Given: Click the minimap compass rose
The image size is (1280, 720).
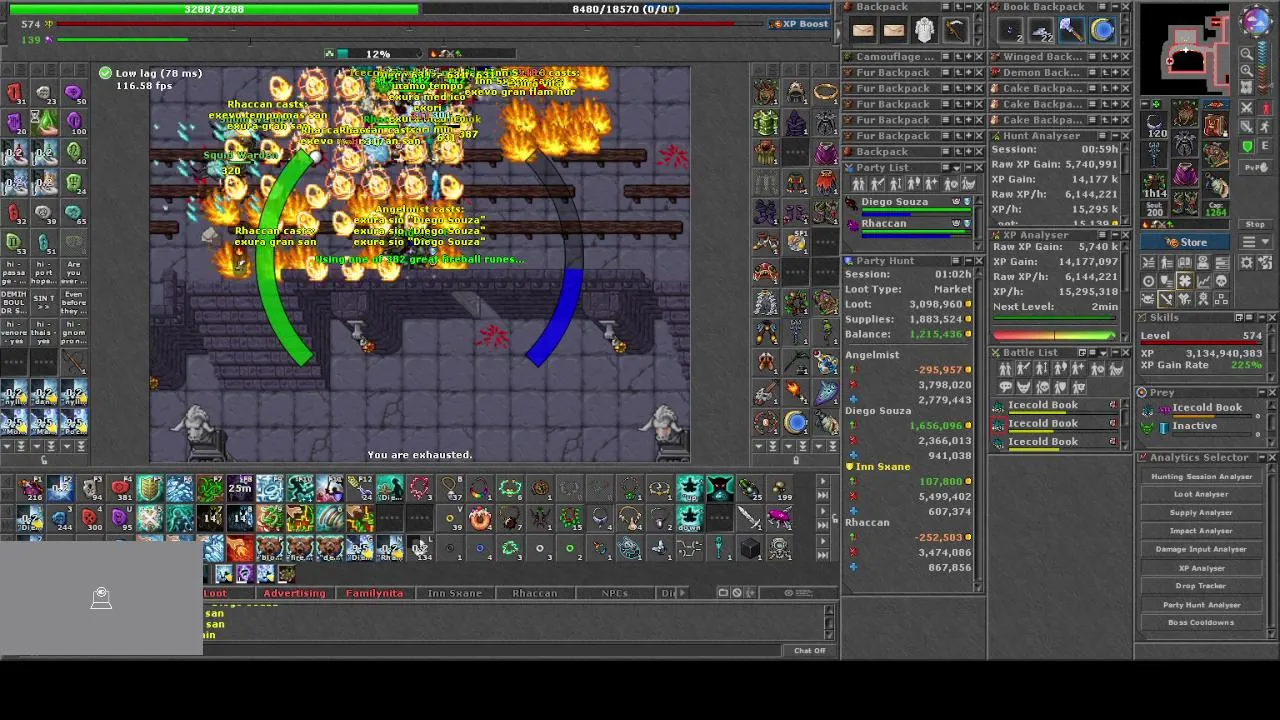Looking at the screenshot, I should click(1256, 20).
